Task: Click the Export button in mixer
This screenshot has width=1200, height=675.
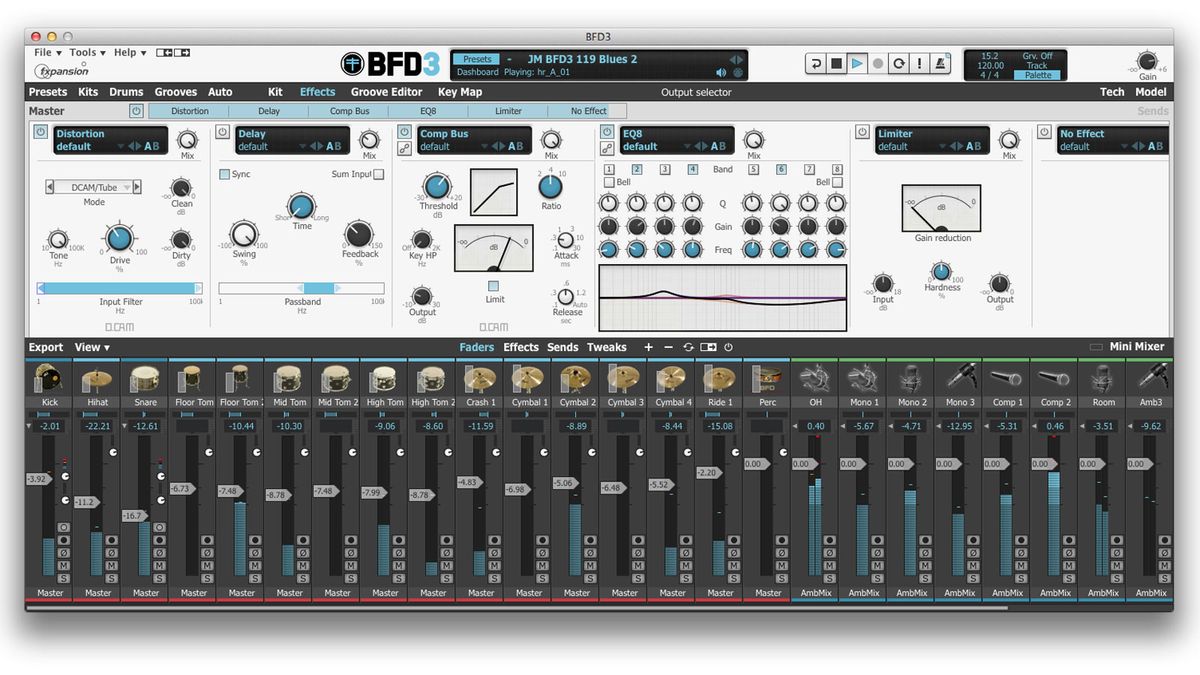Action: pyautogui.click(x=46, y=347)
